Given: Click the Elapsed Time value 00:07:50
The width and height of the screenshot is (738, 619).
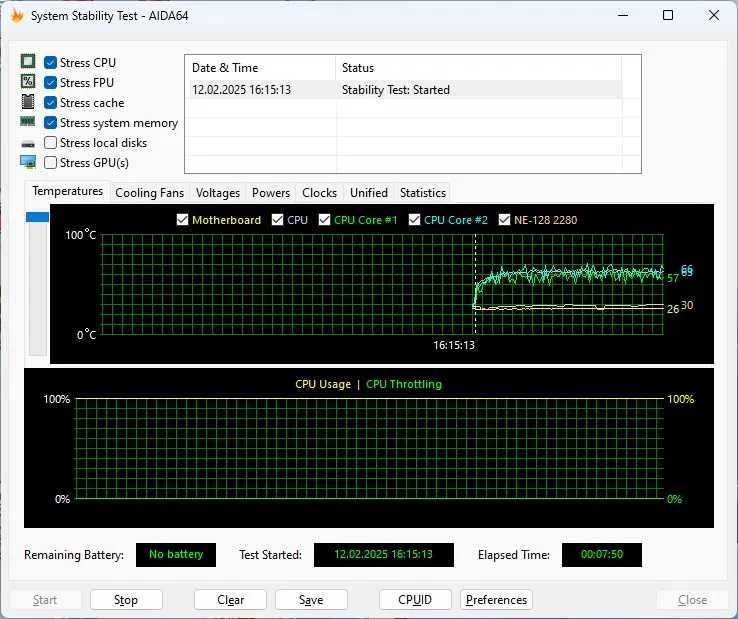Looking at the screenshot, I should pos(602,555).
